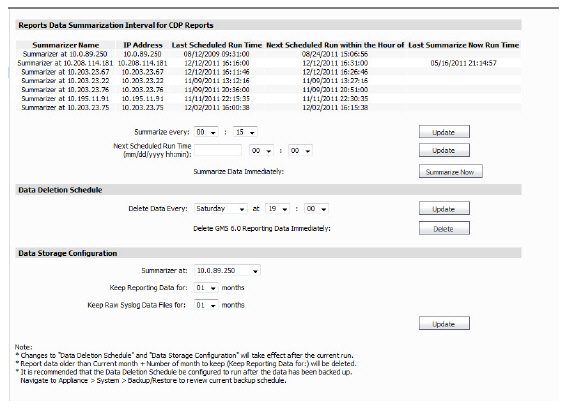Click Update for Data Deletion Schedule
This screenshot has height=417, width=576.
[x=444, y=209]
